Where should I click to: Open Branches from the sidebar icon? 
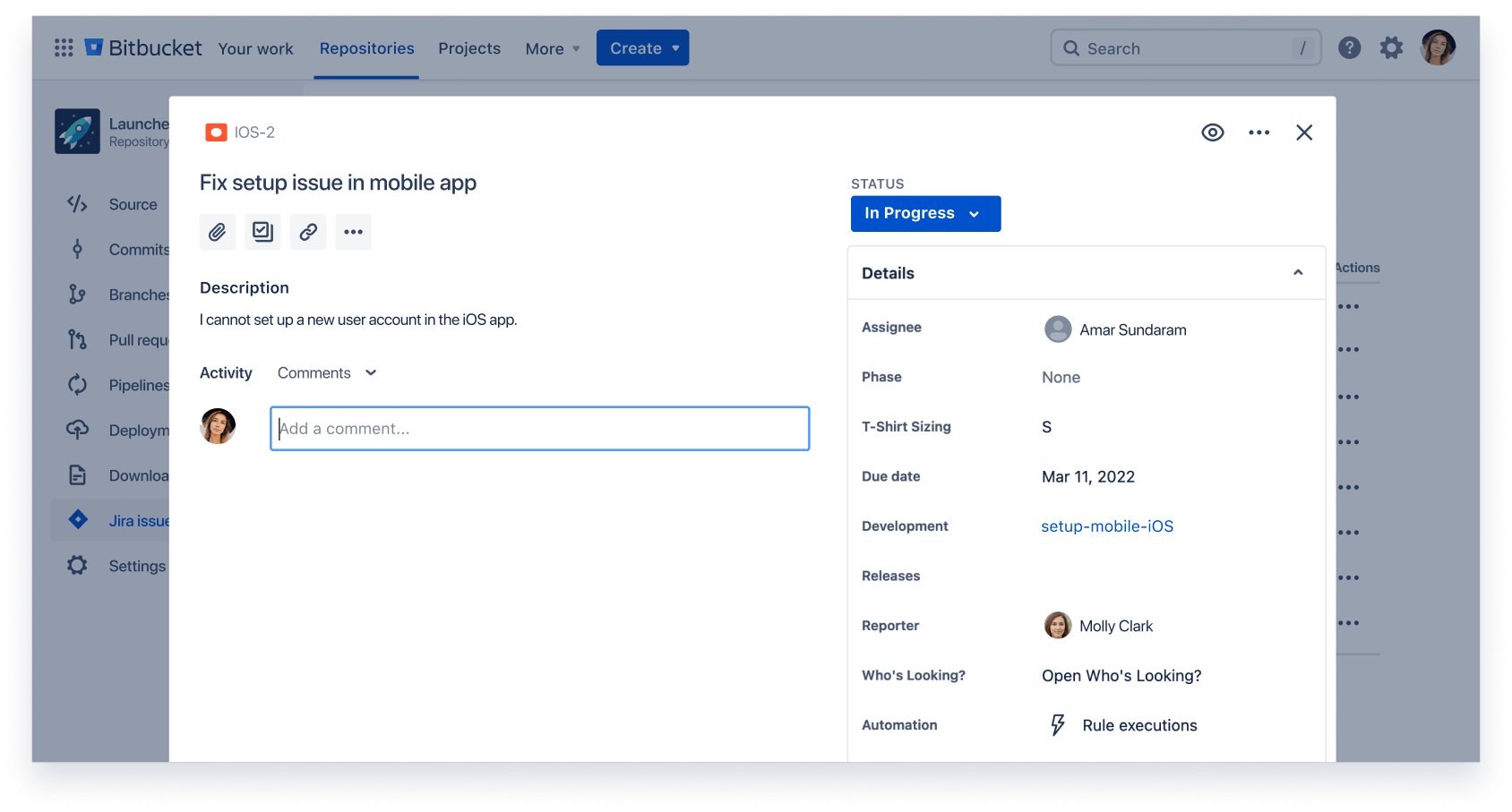77,294
